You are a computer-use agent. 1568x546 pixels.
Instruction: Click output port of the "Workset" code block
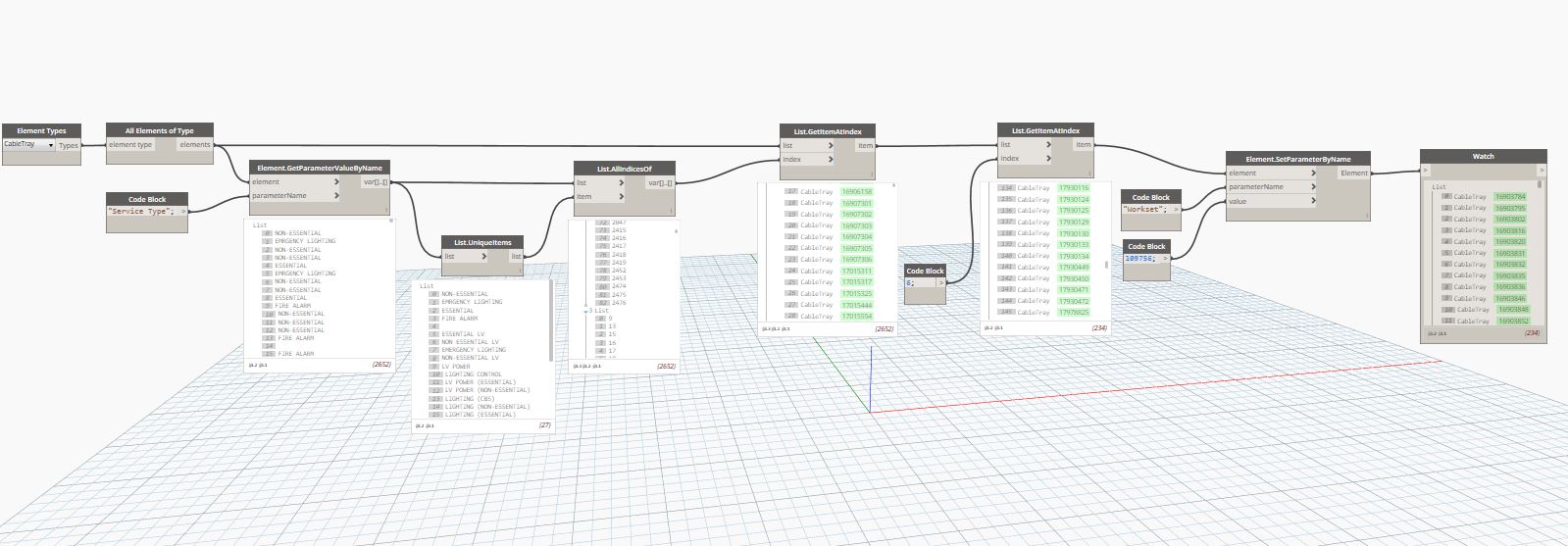(1176, 209)
